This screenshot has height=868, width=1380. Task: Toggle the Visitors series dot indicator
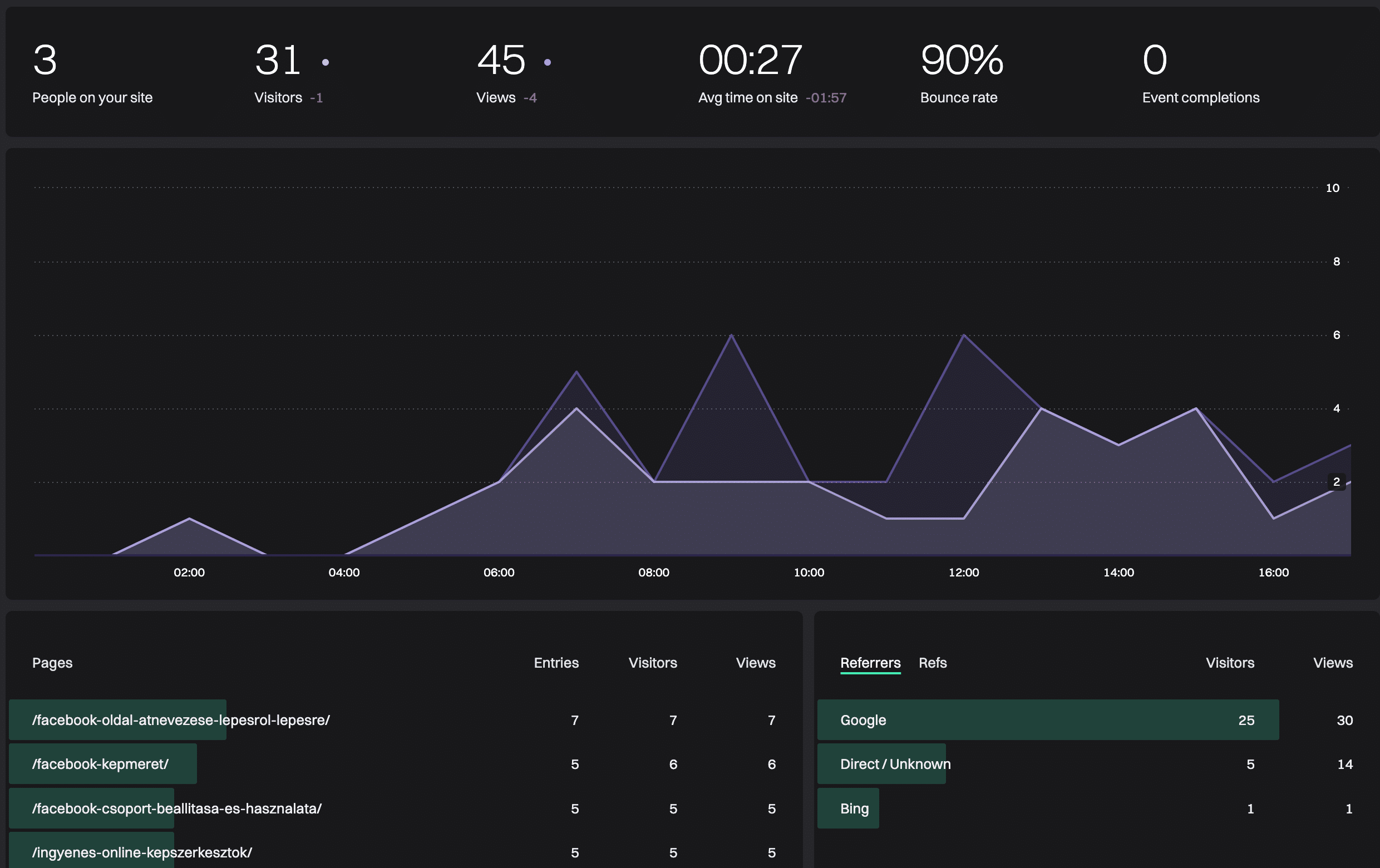tap(326, 62)
